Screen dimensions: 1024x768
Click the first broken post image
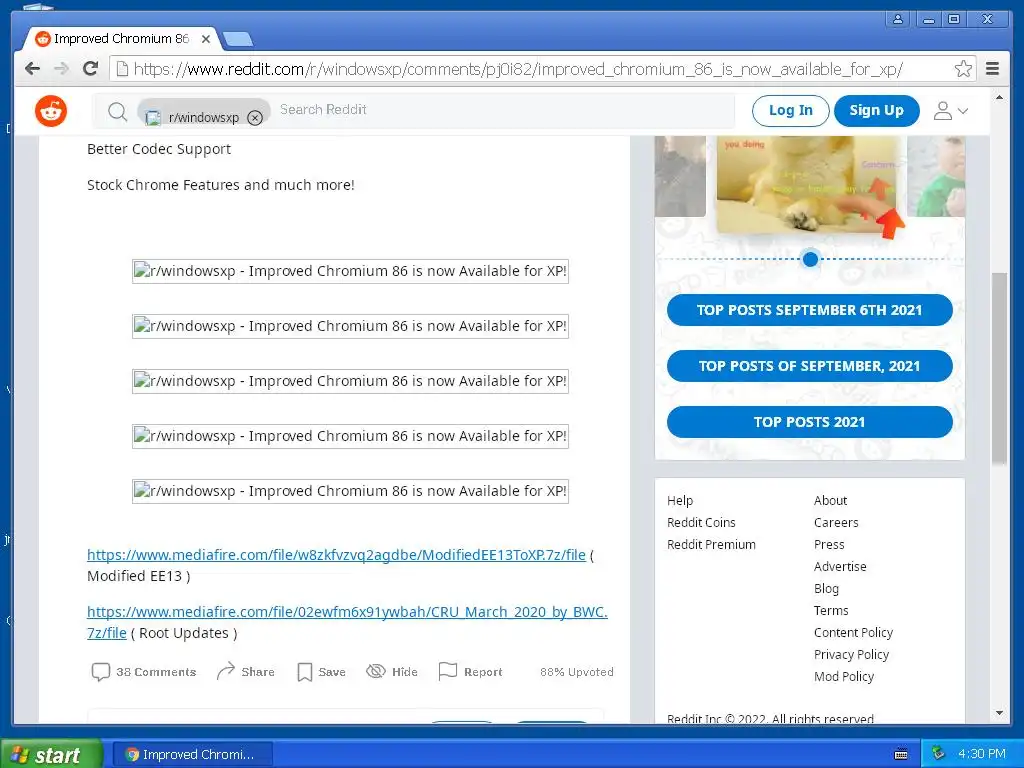[x=350, y=271]
